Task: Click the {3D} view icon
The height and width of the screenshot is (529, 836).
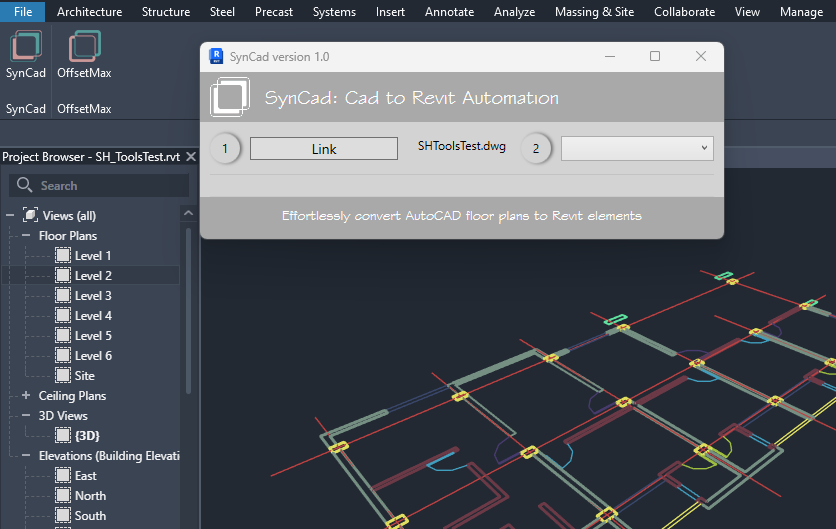Action: click(63, 435)
